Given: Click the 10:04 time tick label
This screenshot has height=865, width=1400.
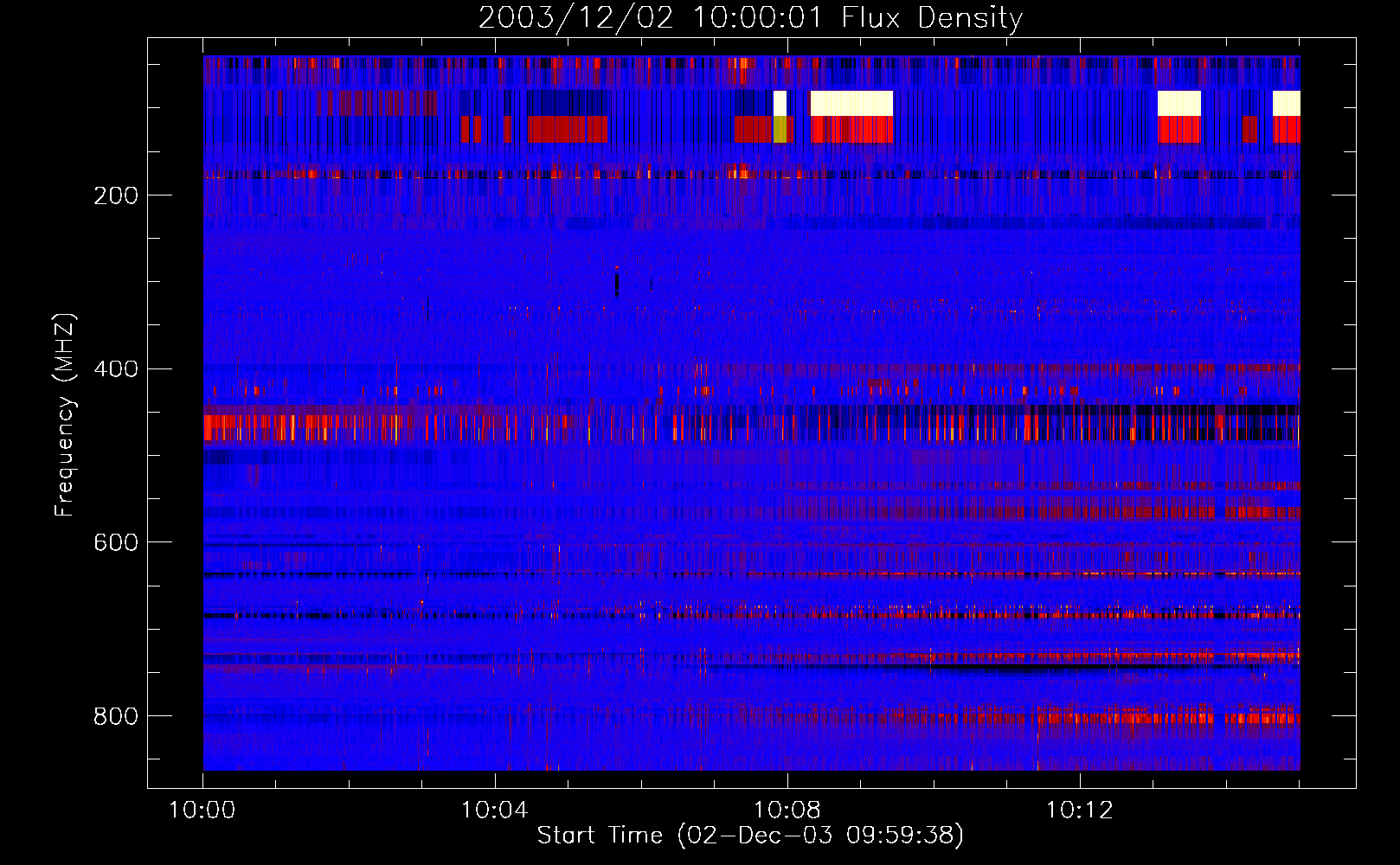Looking at the screenshot, I should click(494, 811).
